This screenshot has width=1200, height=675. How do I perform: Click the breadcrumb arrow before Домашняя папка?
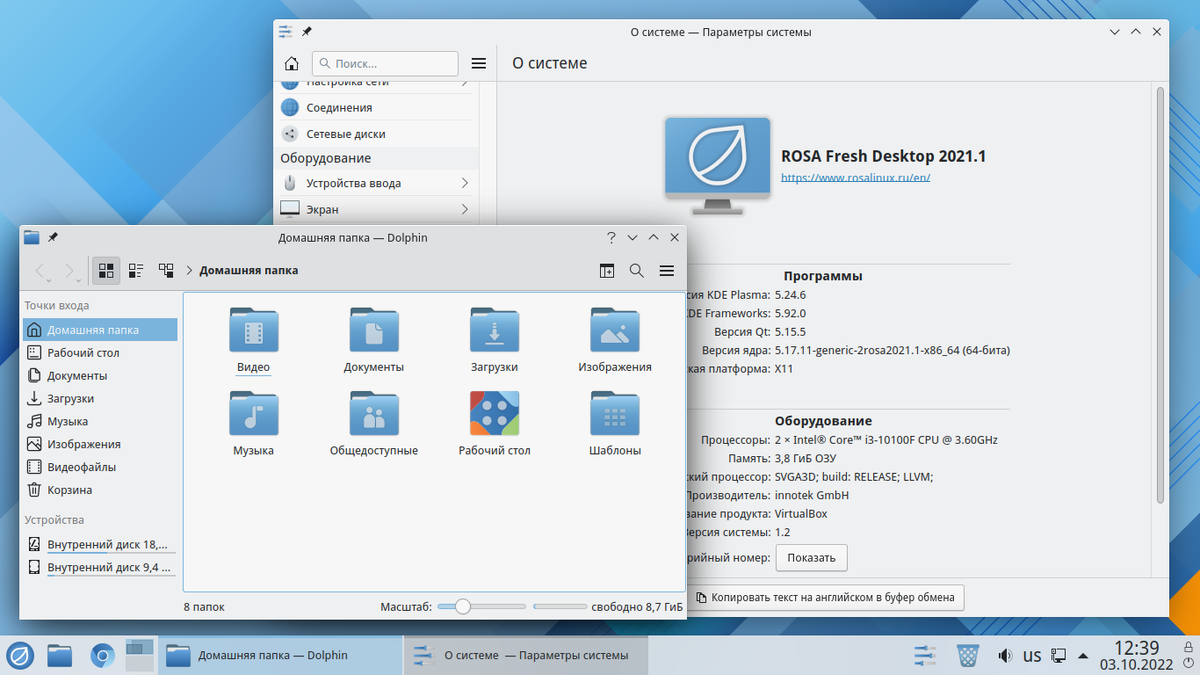tap(189, 270)
